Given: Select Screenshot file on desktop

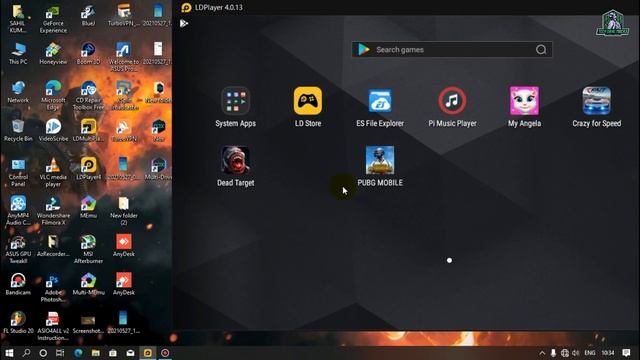Looking at the screenshot, I should 88,322.
